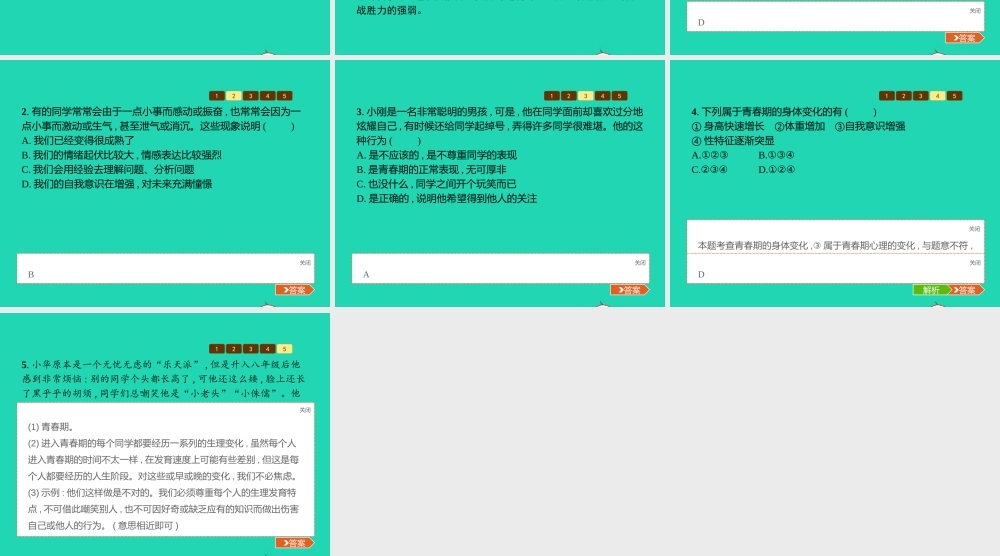
Task: Open page tab 1 on the question 2 slide
Action: pyautogui.click(x=217, y=96)
